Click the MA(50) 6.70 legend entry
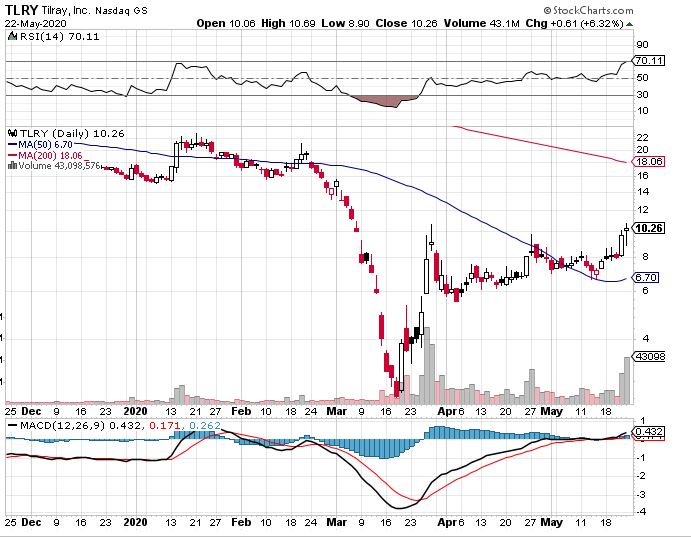The width and height of the screenshot is (691, 537). click(41, 144)
